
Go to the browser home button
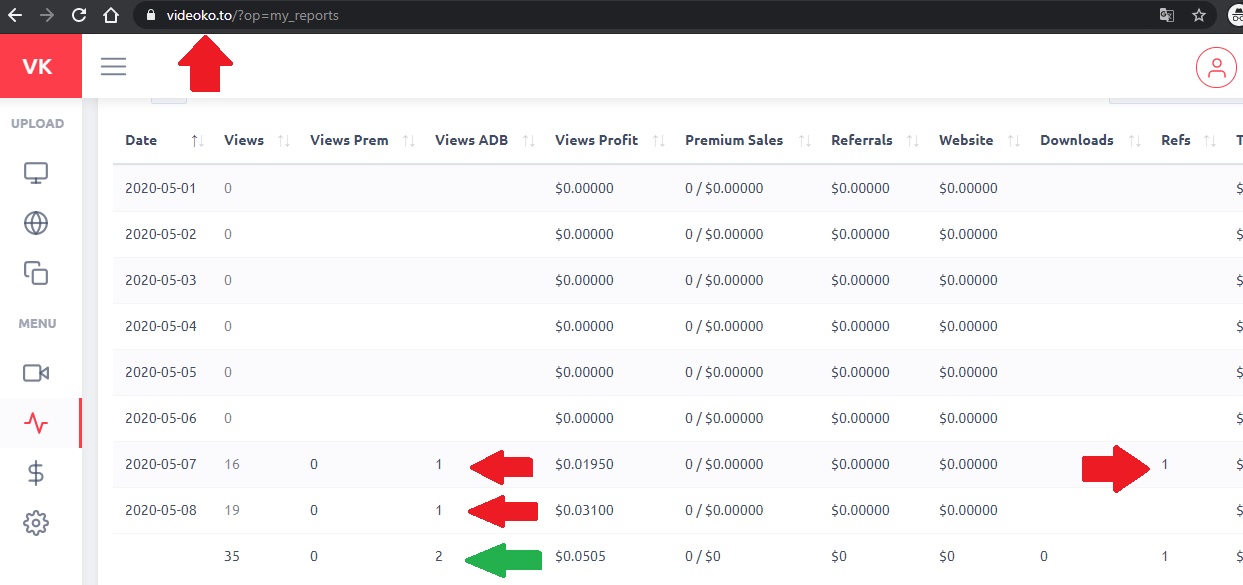tap(113, 15)
